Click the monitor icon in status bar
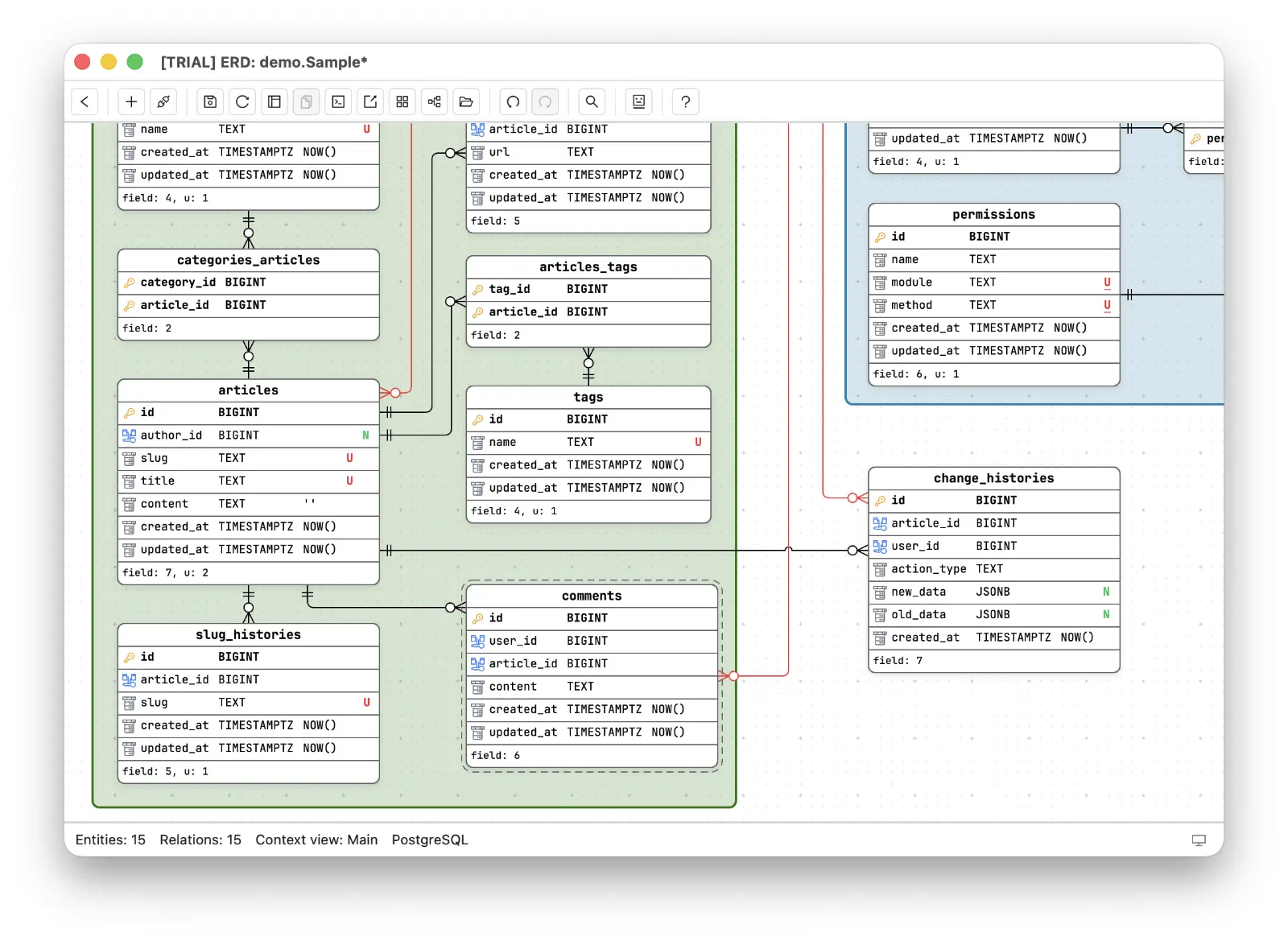 [1199, 840]
